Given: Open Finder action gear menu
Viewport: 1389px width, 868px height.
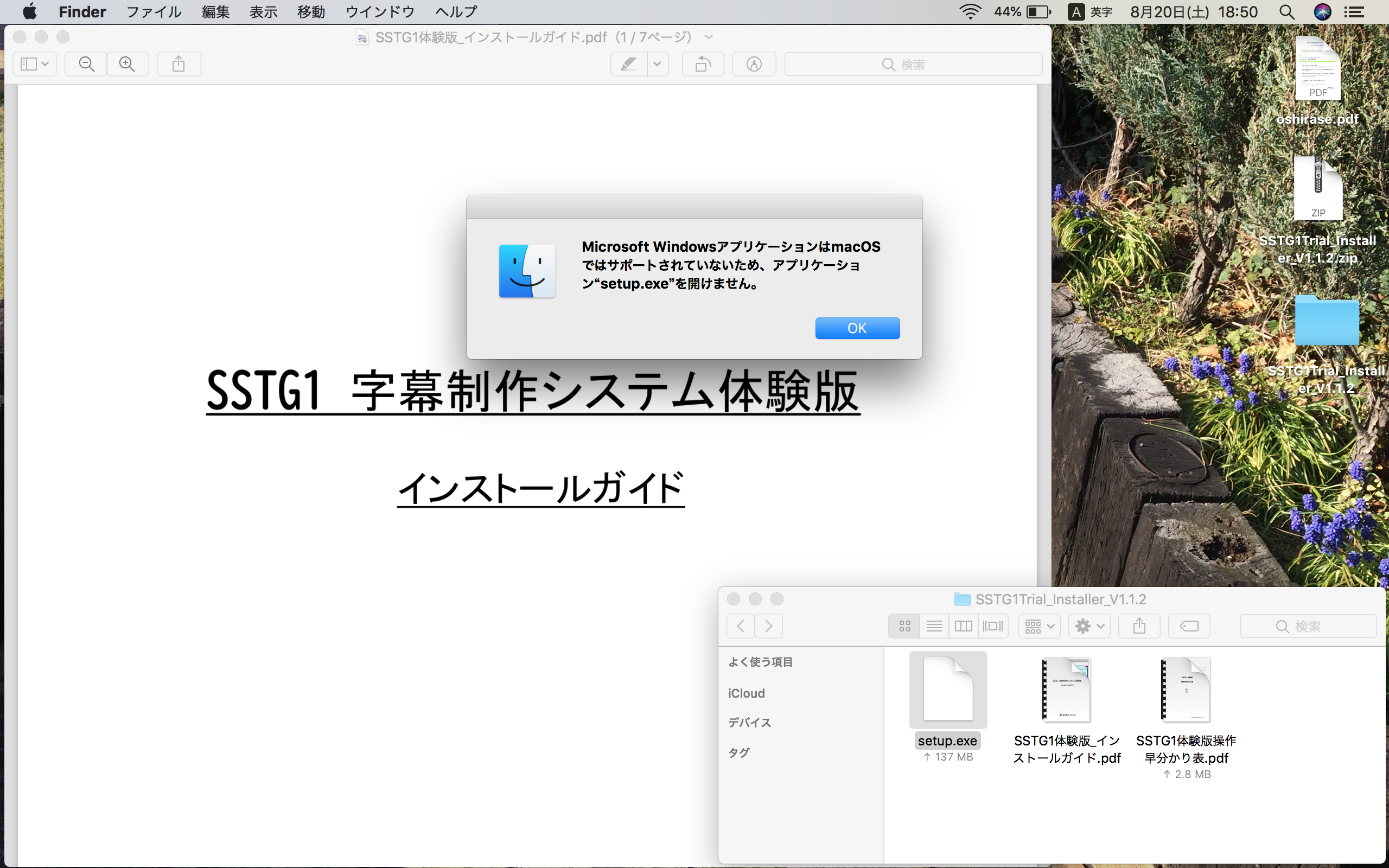Looking at the screenshot, I should click(x=1089, y=626).
